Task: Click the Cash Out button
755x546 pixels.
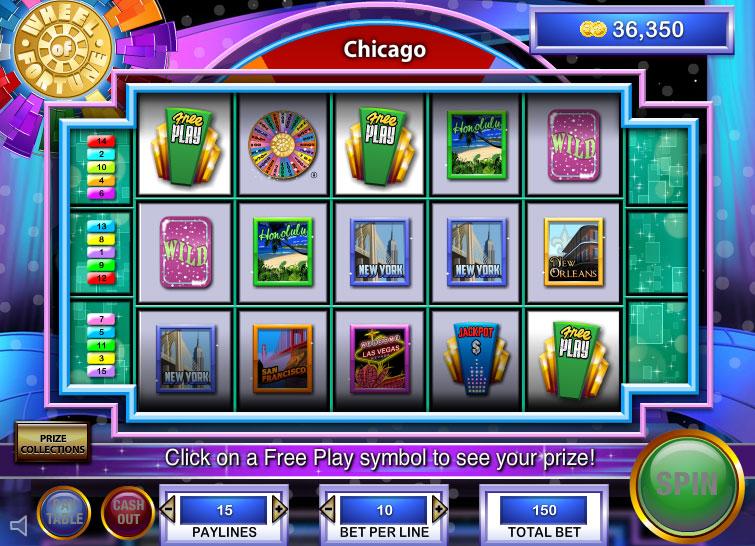Action: click(128, 513)
